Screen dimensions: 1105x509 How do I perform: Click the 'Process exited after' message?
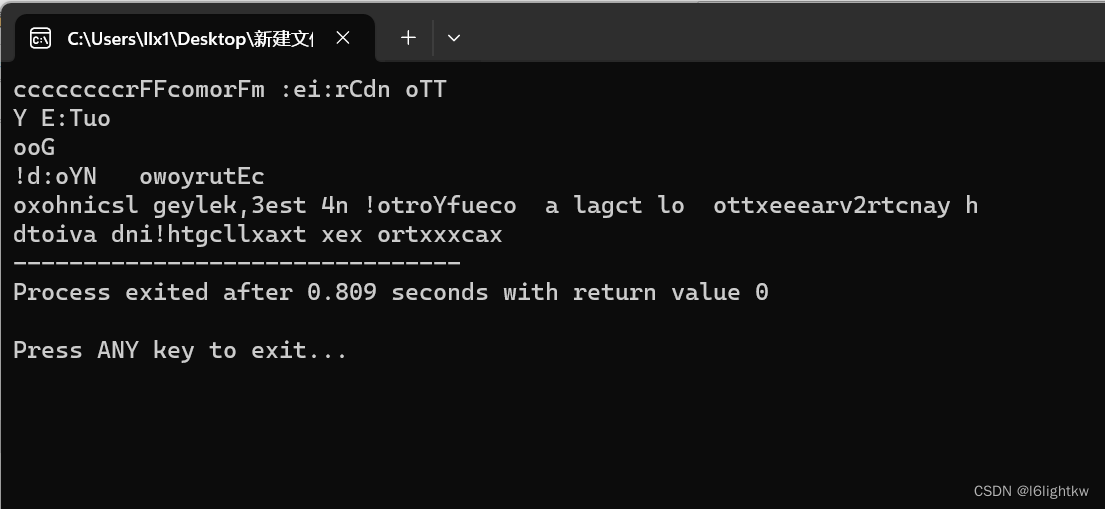tap(153, 292)
